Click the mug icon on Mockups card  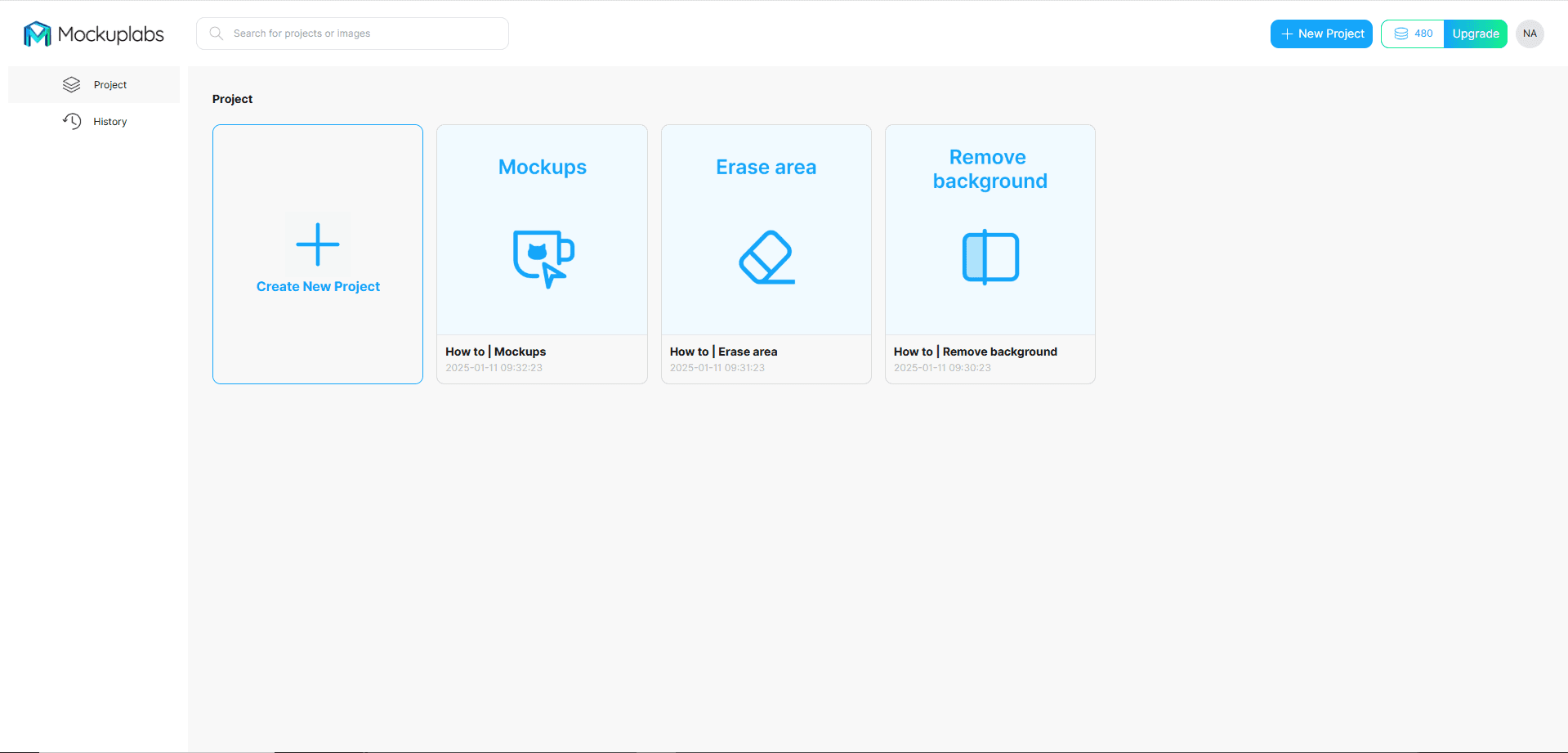click(x=543, y=258)
